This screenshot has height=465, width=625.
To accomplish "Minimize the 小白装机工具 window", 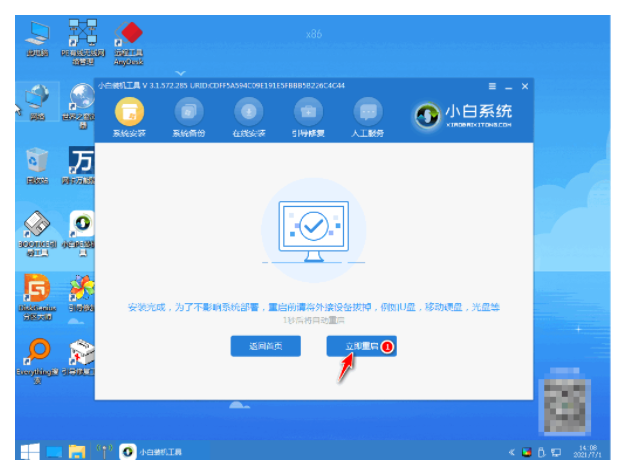I will tap(508, 87).
